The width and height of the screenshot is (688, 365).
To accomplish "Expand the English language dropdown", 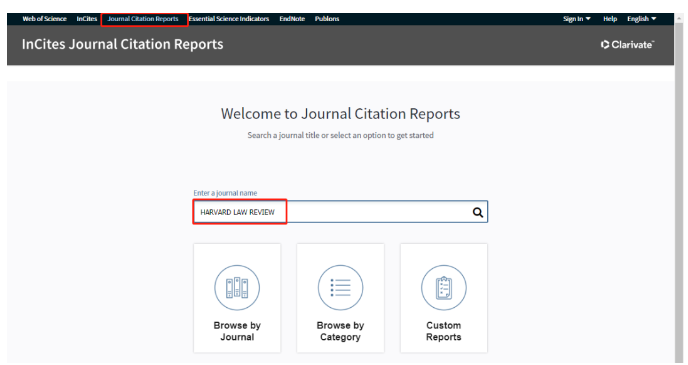I will click(641, 19).
